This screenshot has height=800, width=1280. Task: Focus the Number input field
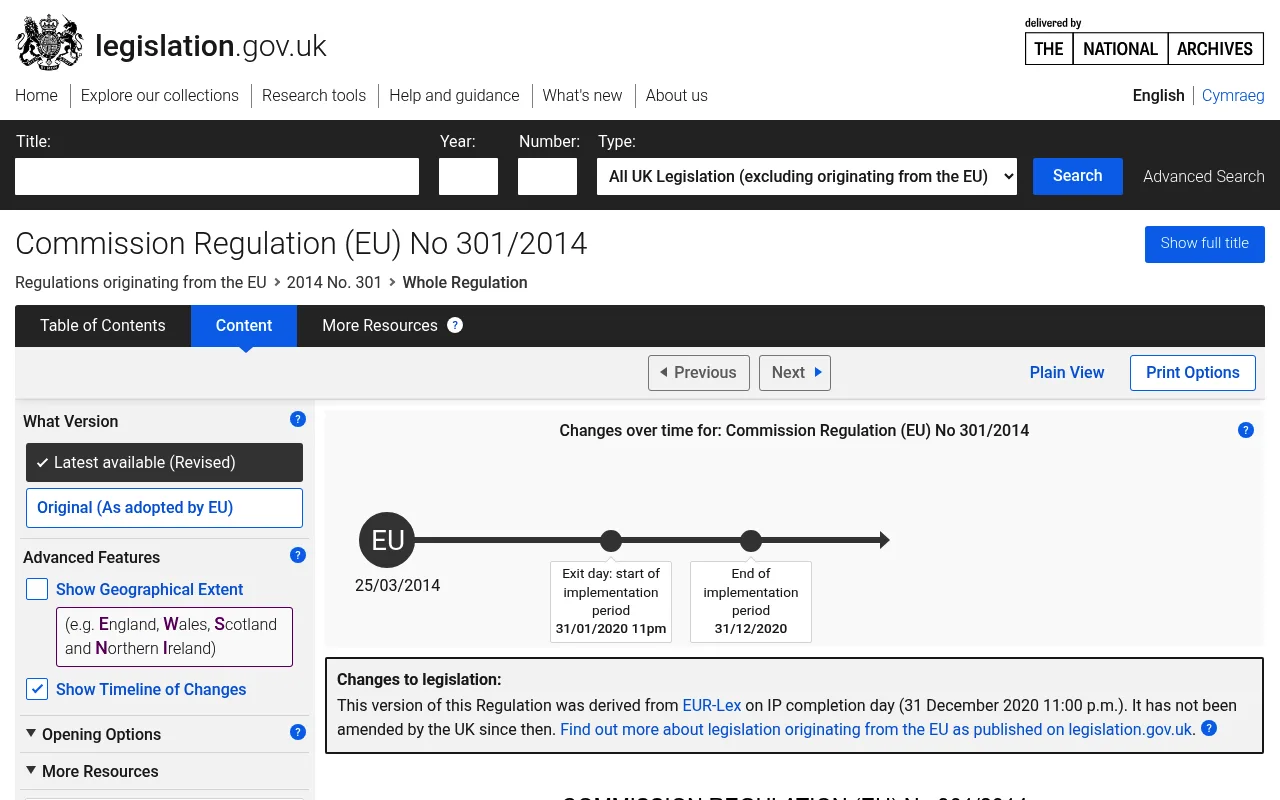[x=547, y=176]
